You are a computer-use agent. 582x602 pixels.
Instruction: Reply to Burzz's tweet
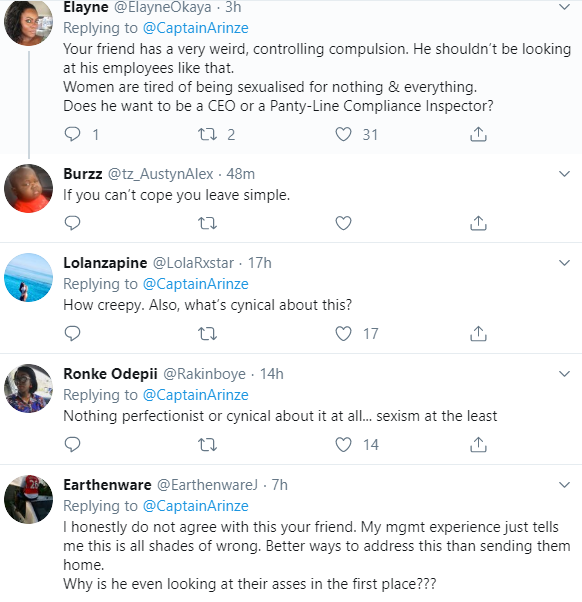[x=72, y=223]
